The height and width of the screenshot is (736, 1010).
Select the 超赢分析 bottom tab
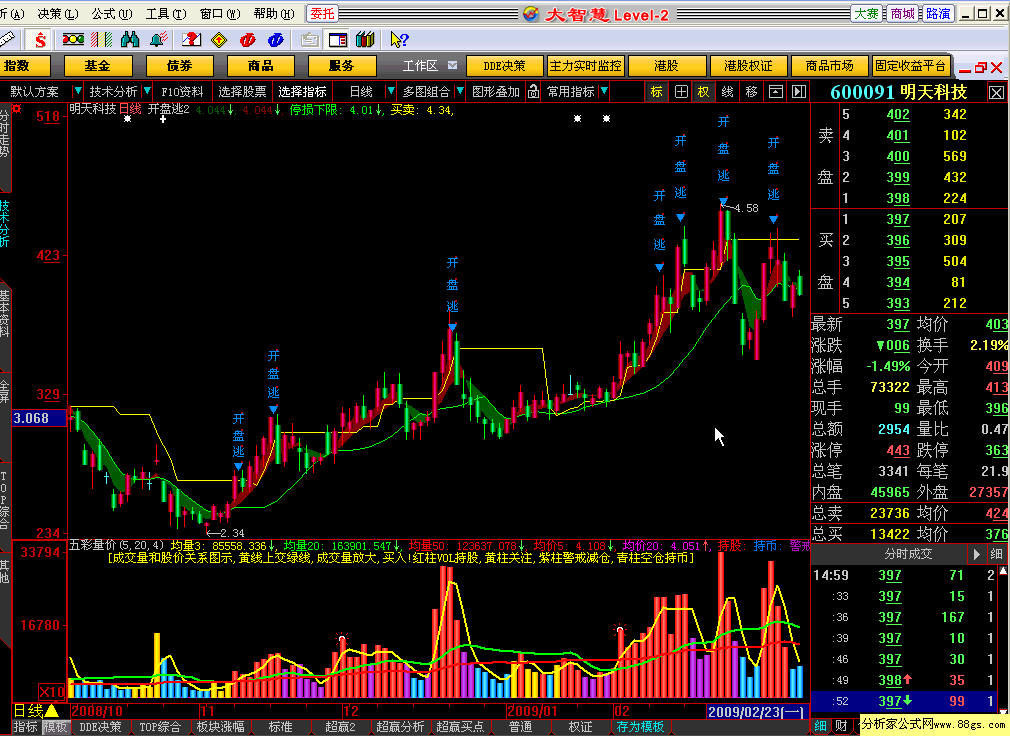click(400, 727)
